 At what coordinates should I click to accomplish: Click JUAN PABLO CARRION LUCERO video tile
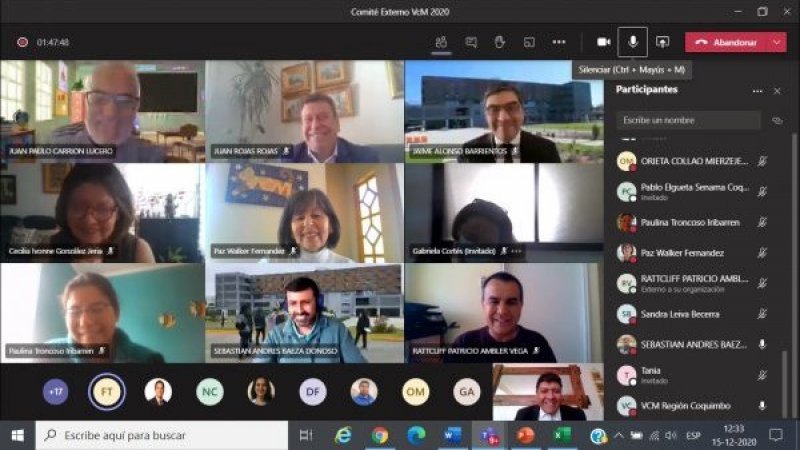pyautogui.click(x=103, y=111)
